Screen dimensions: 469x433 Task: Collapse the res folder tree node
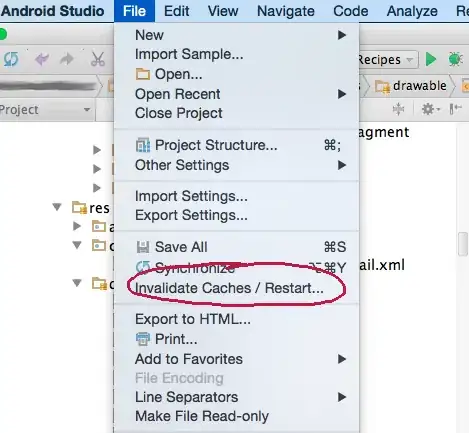pos(57,207)
